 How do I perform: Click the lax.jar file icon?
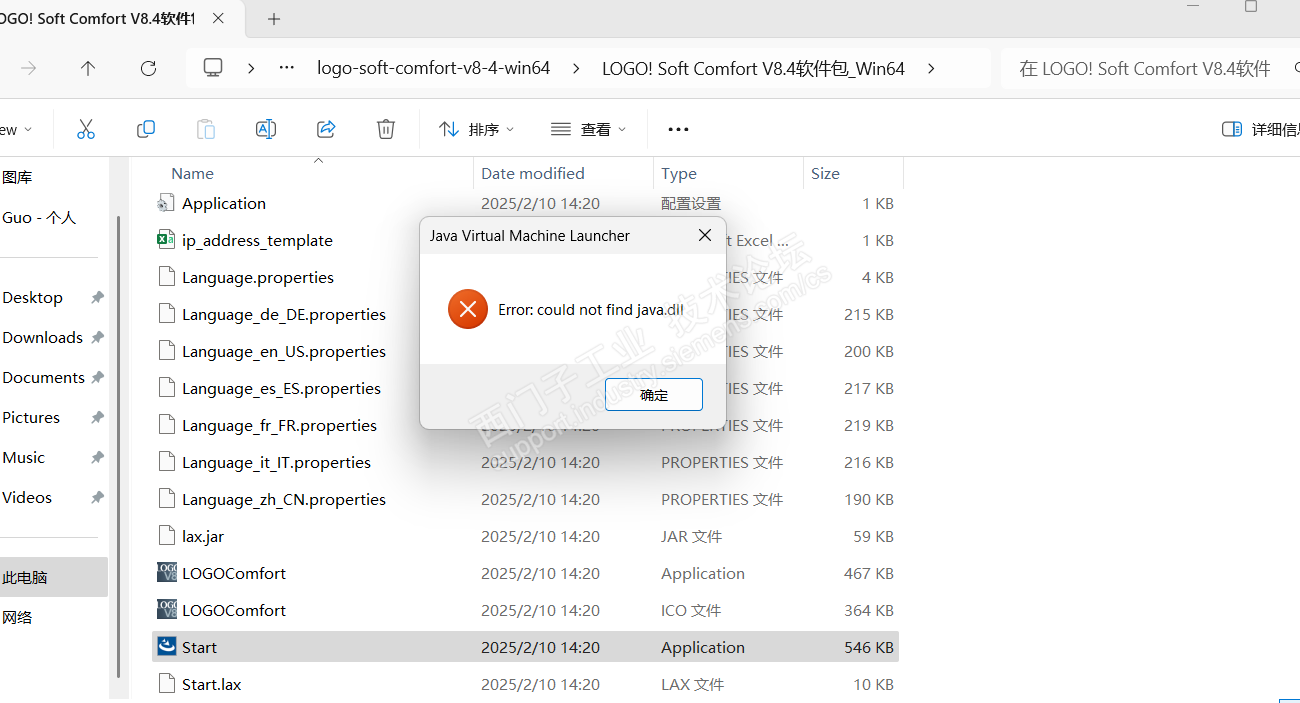click(166, 536)
